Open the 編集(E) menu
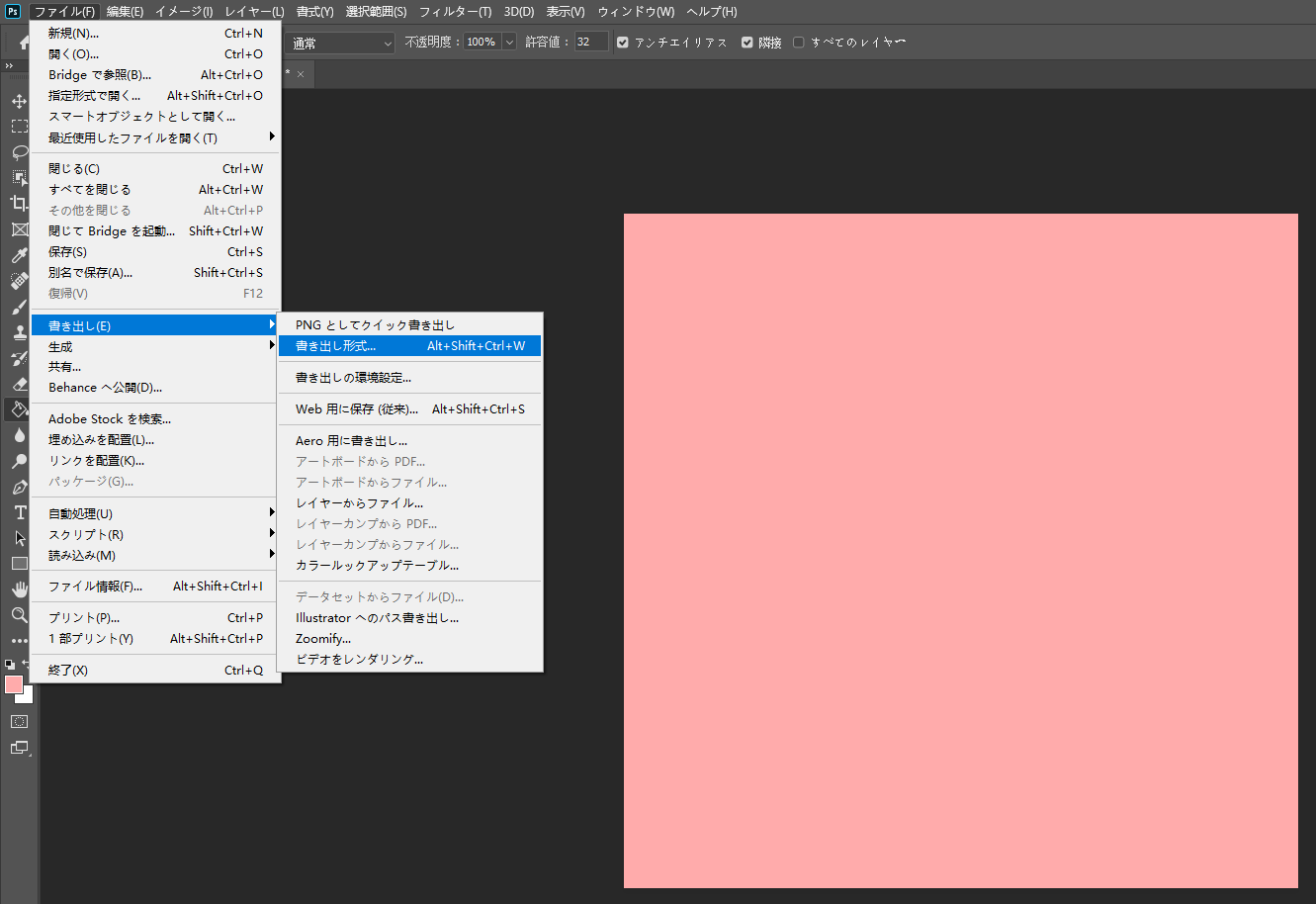The height and width of the screenshot is (904, 1316). [125, 12]
